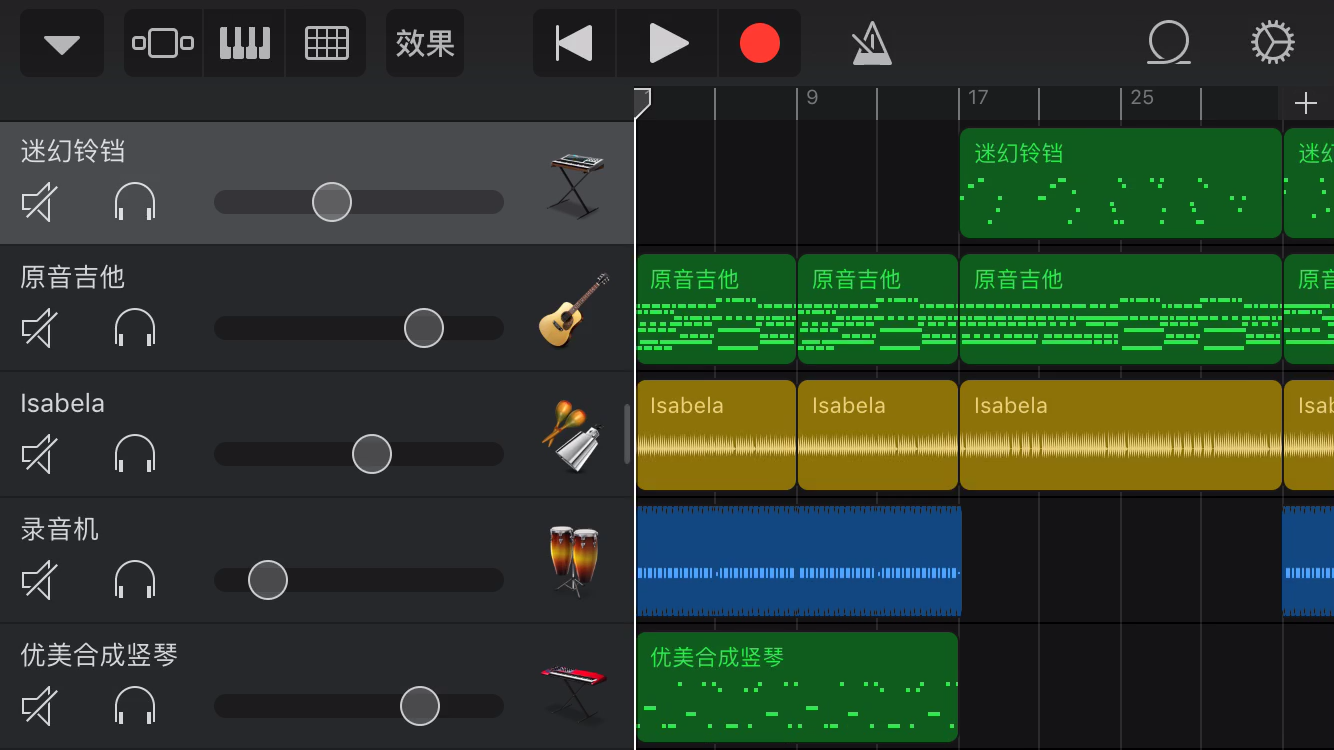
Task: Go to beginning of song
Action: click(x=574, y=43)
